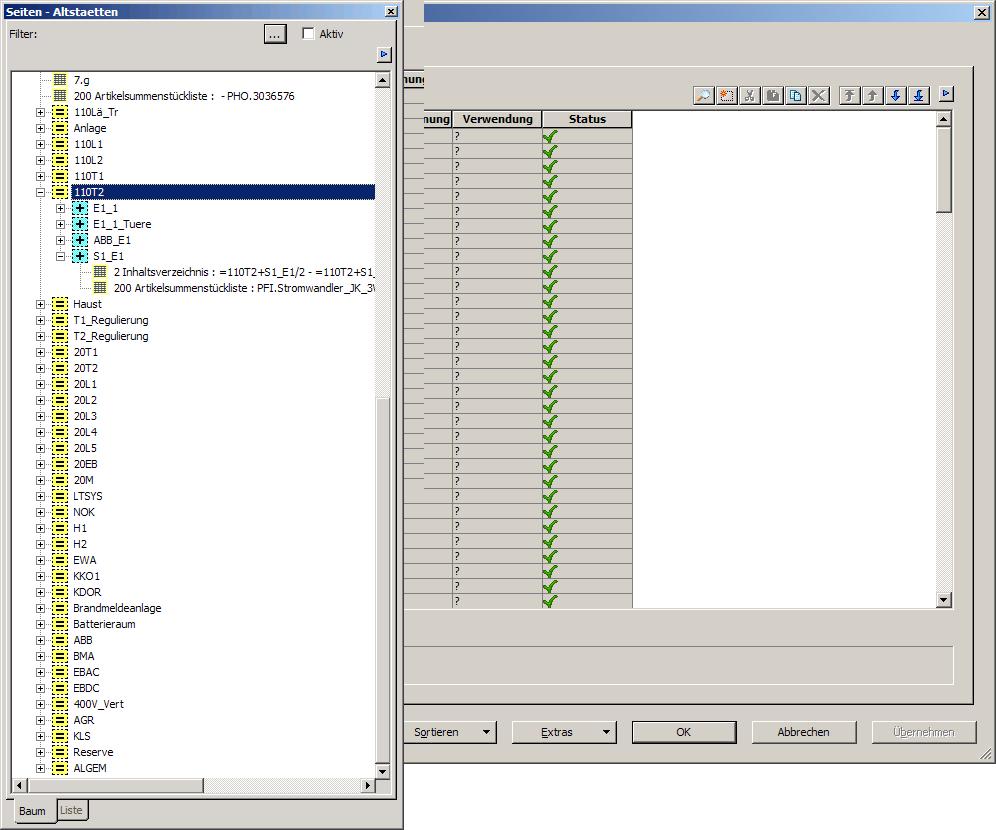Image resolution: width=996 pixels, height=830 pixels.
Task: Click the blue move-down arrow icon
Action: pos(896,95)
